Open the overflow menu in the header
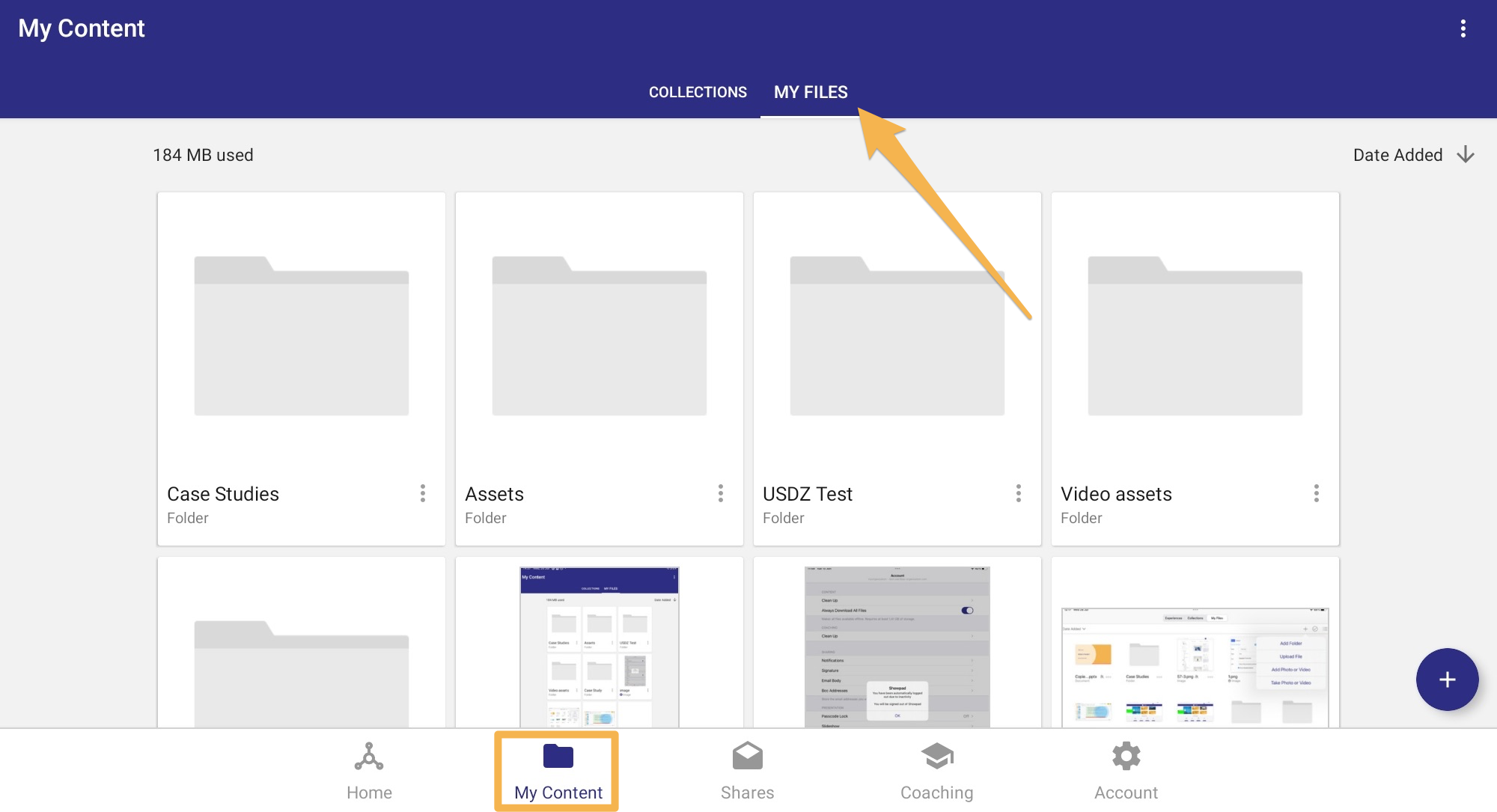This screenshot has height=812, width=1497. coord(1463,28)
